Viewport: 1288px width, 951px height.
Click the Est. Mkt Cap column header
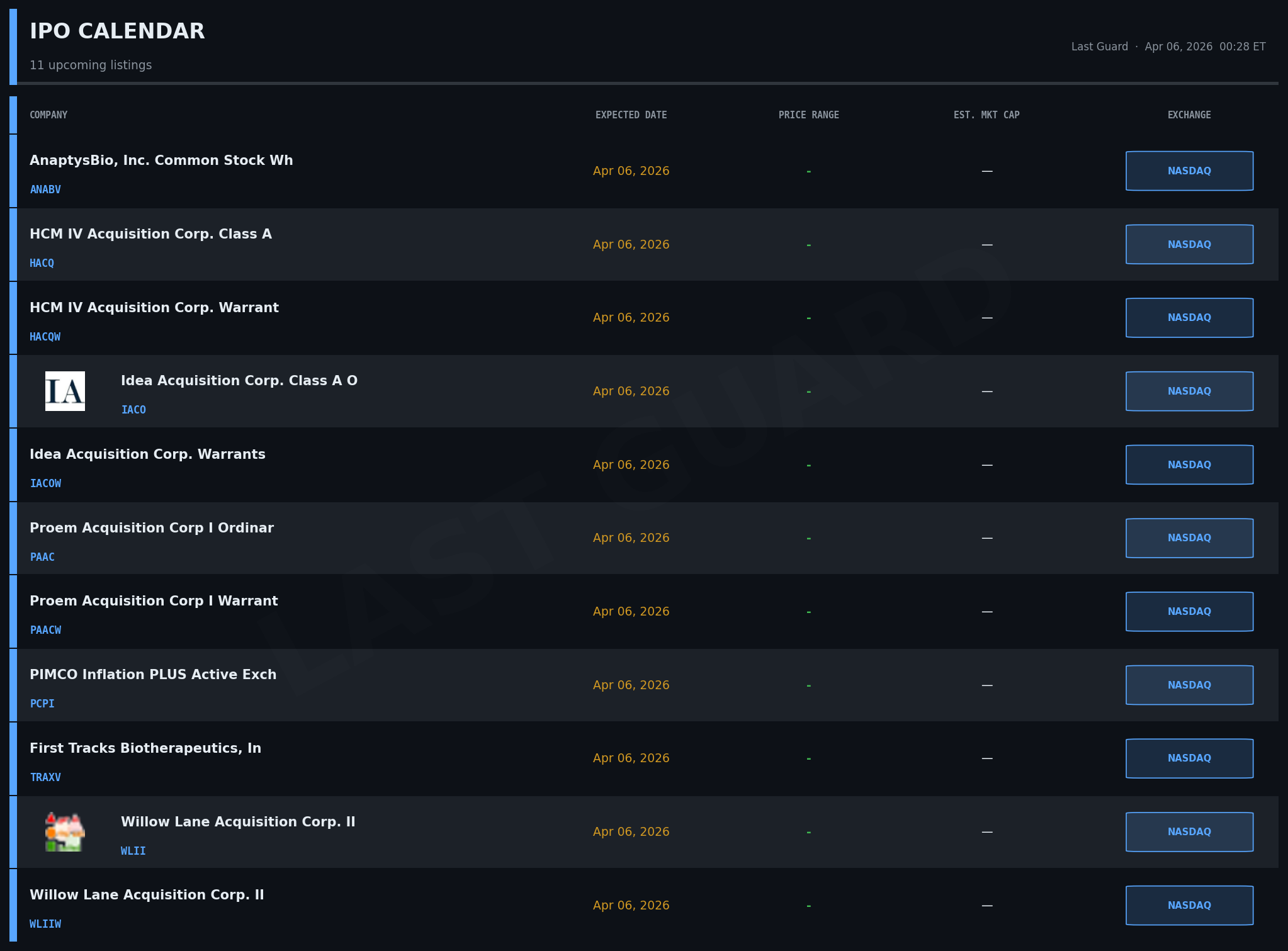[x=986, y=115]
